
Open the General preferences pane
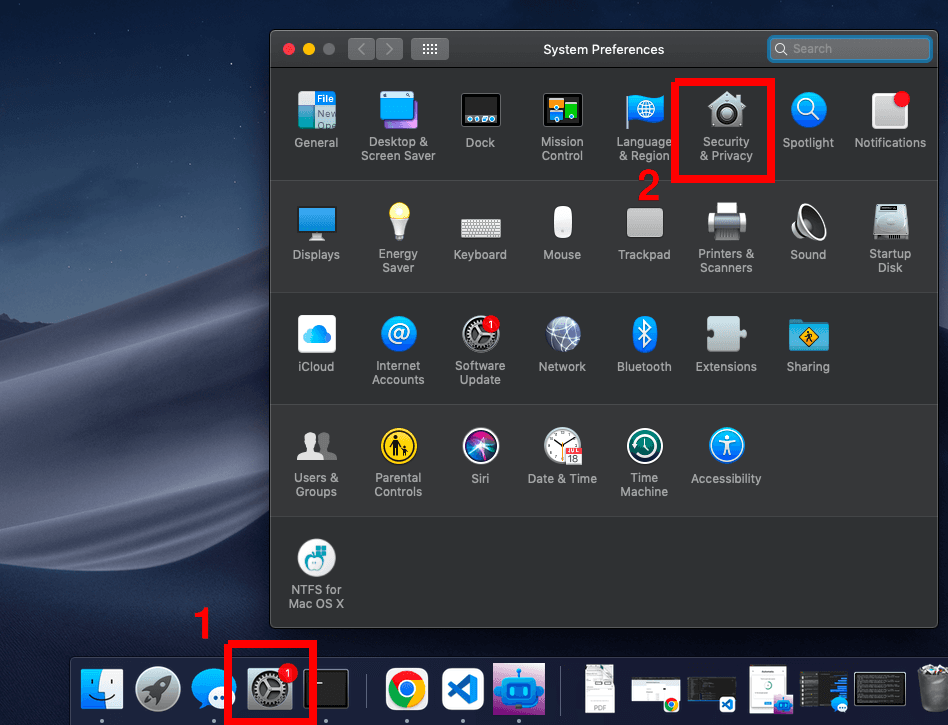(316, 120)
